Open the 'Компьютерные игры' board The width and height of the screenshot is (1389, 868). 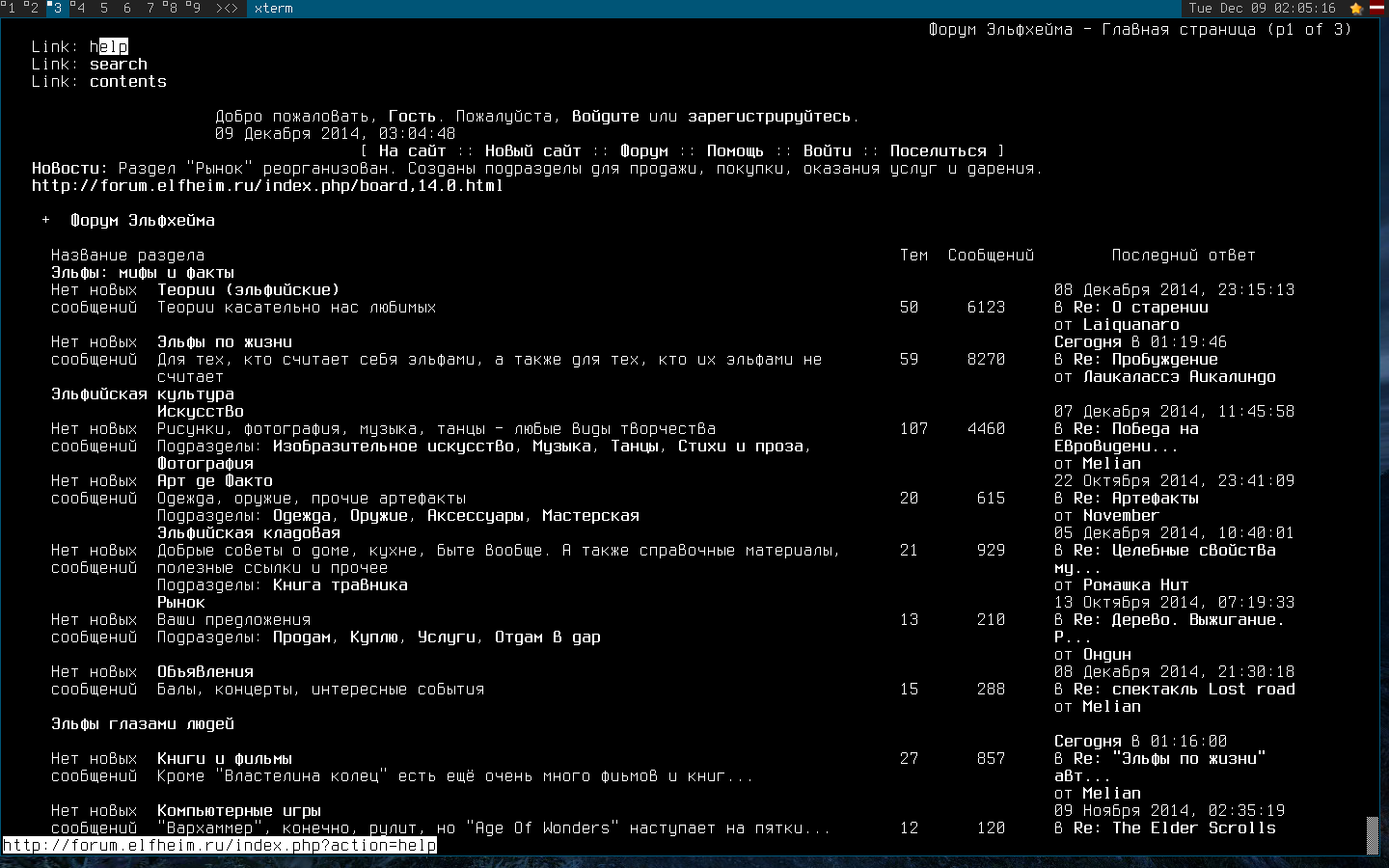click(x=239, y=810)
